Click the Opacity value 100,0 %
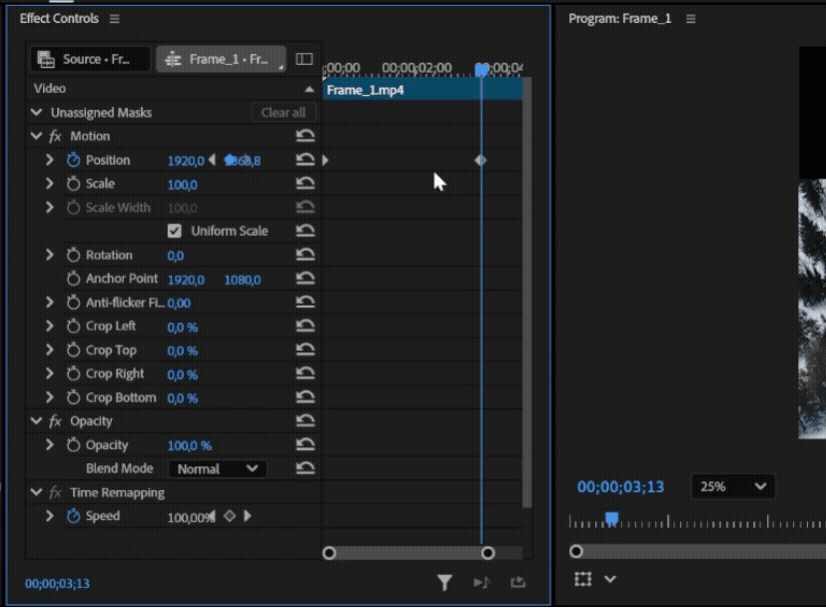 [x=189, y=446]
